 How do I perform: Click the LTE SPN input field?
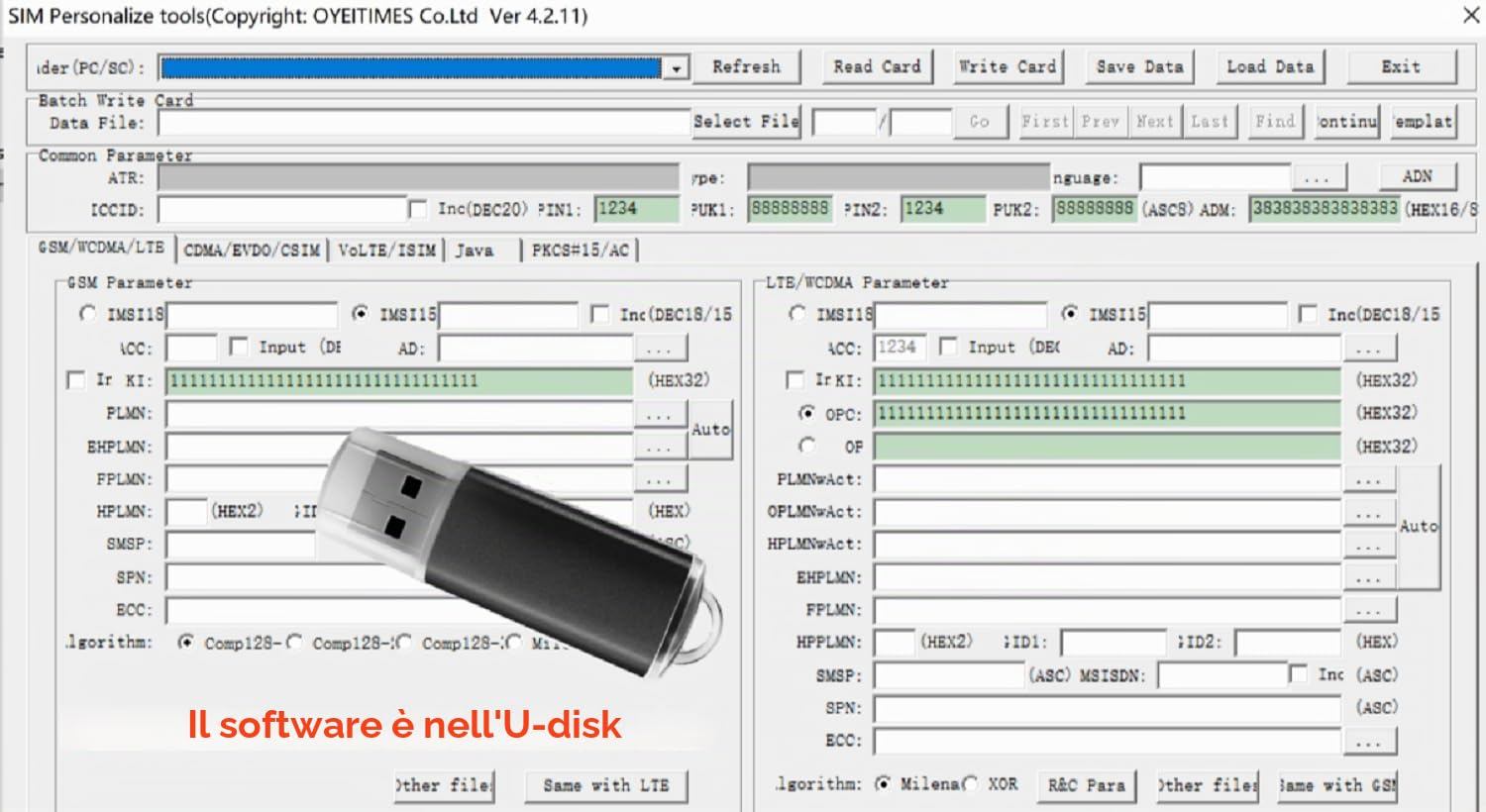1108,708
